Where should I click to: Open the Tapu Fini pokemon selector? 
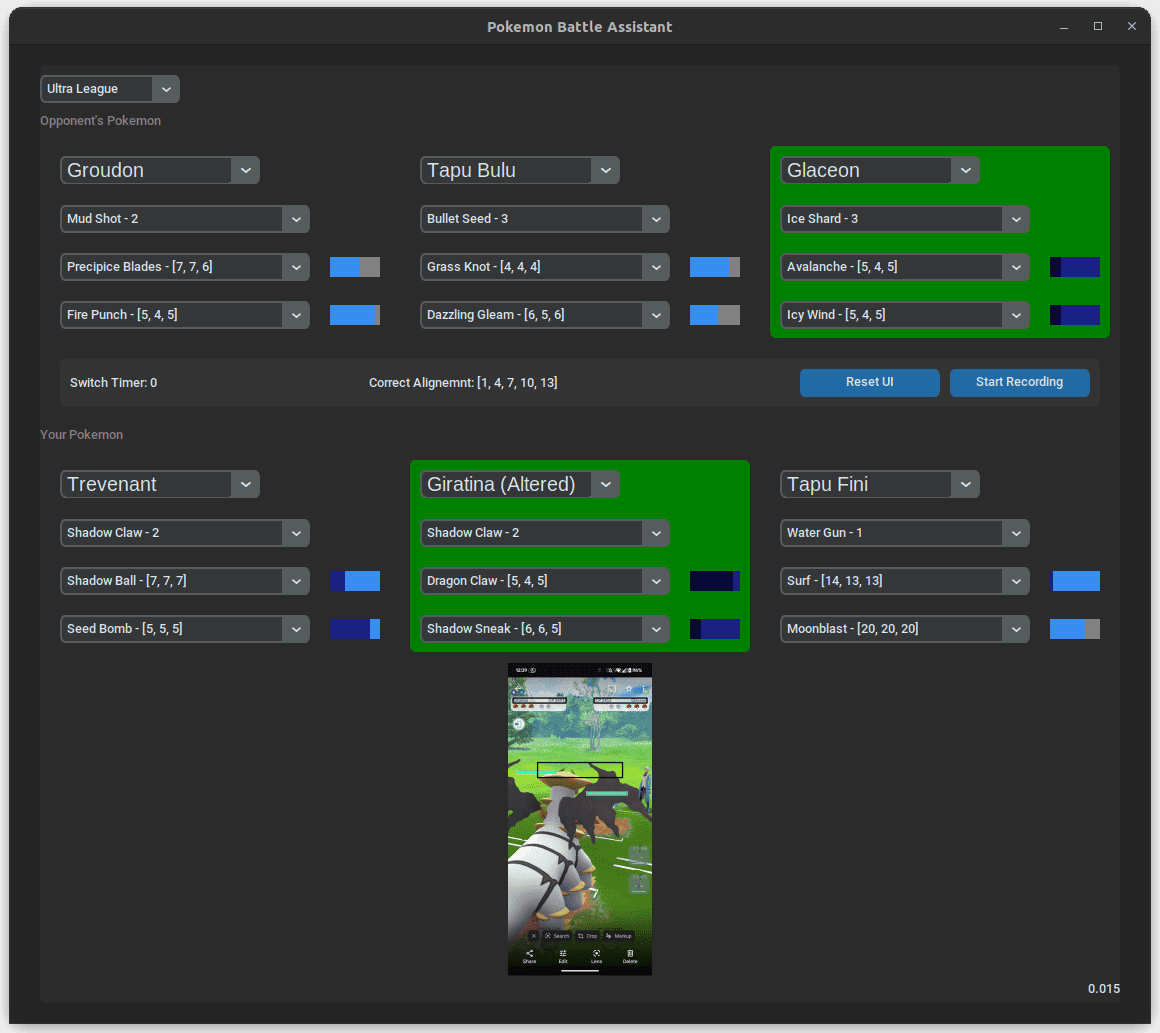880,484
